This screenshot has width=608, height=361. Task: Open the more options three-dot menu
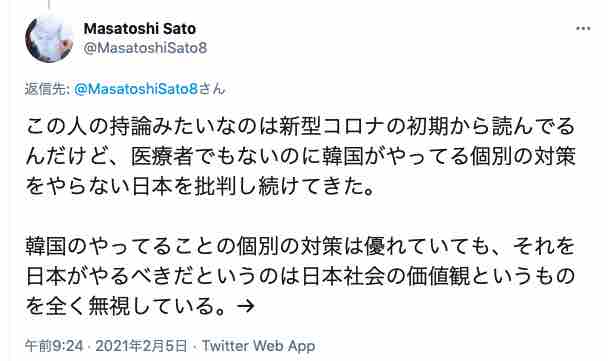coord(583,29)
